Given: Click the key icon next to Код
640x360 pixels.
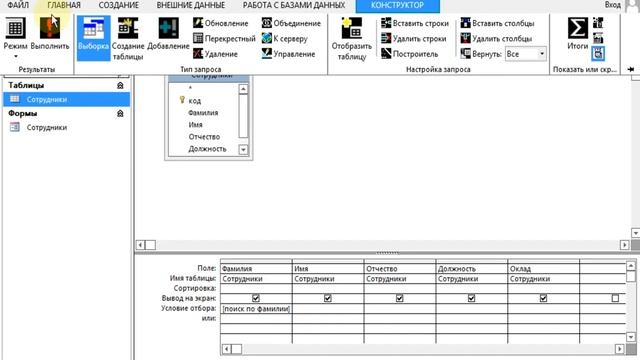Looking at the screenshot, I should [182, 100].
